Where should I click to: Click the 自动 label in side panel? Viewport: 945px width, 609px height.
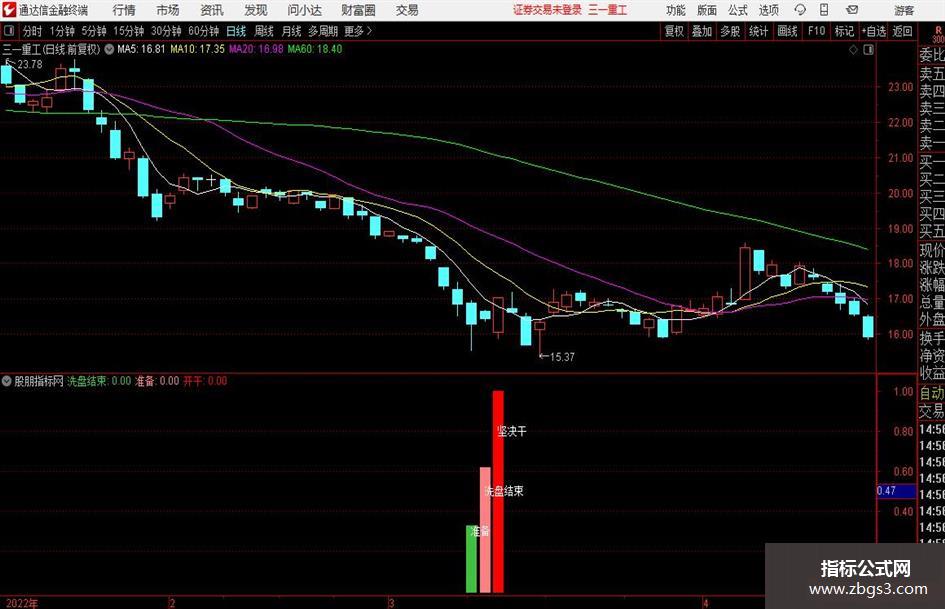tap(932, 393)
